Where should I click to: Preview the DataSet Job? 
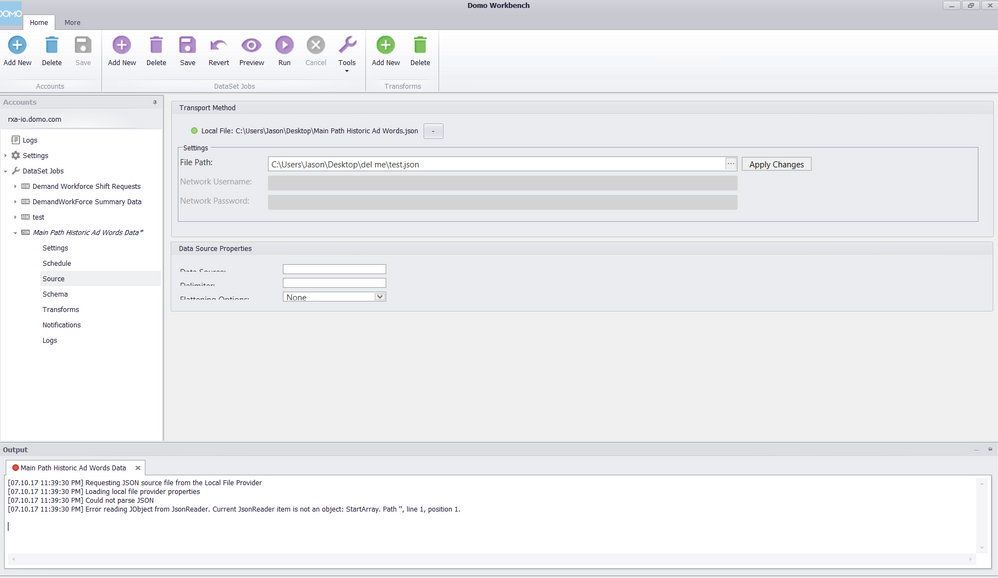(x=251, y=51)
